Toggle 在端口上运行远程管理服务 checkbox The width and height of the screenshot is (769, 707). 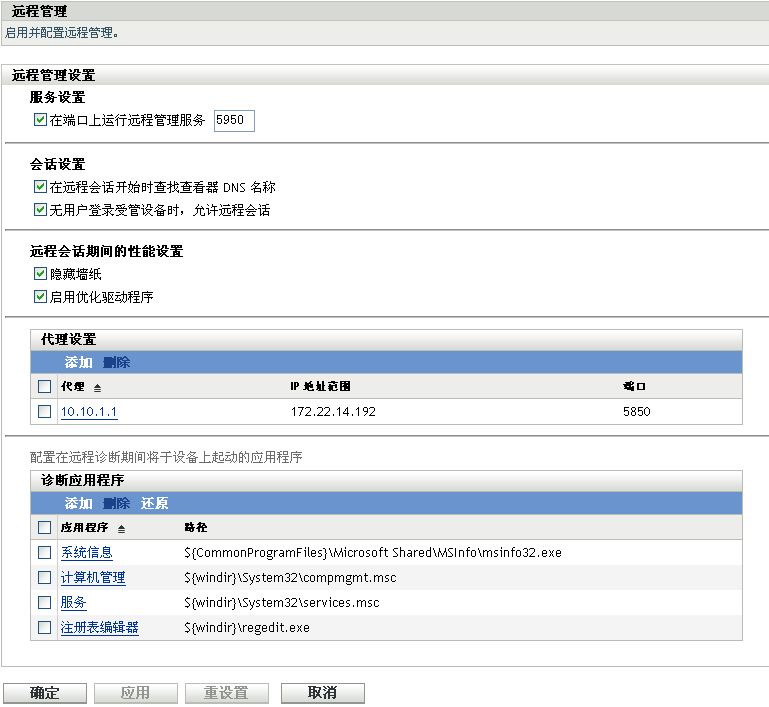coord(40,120)
